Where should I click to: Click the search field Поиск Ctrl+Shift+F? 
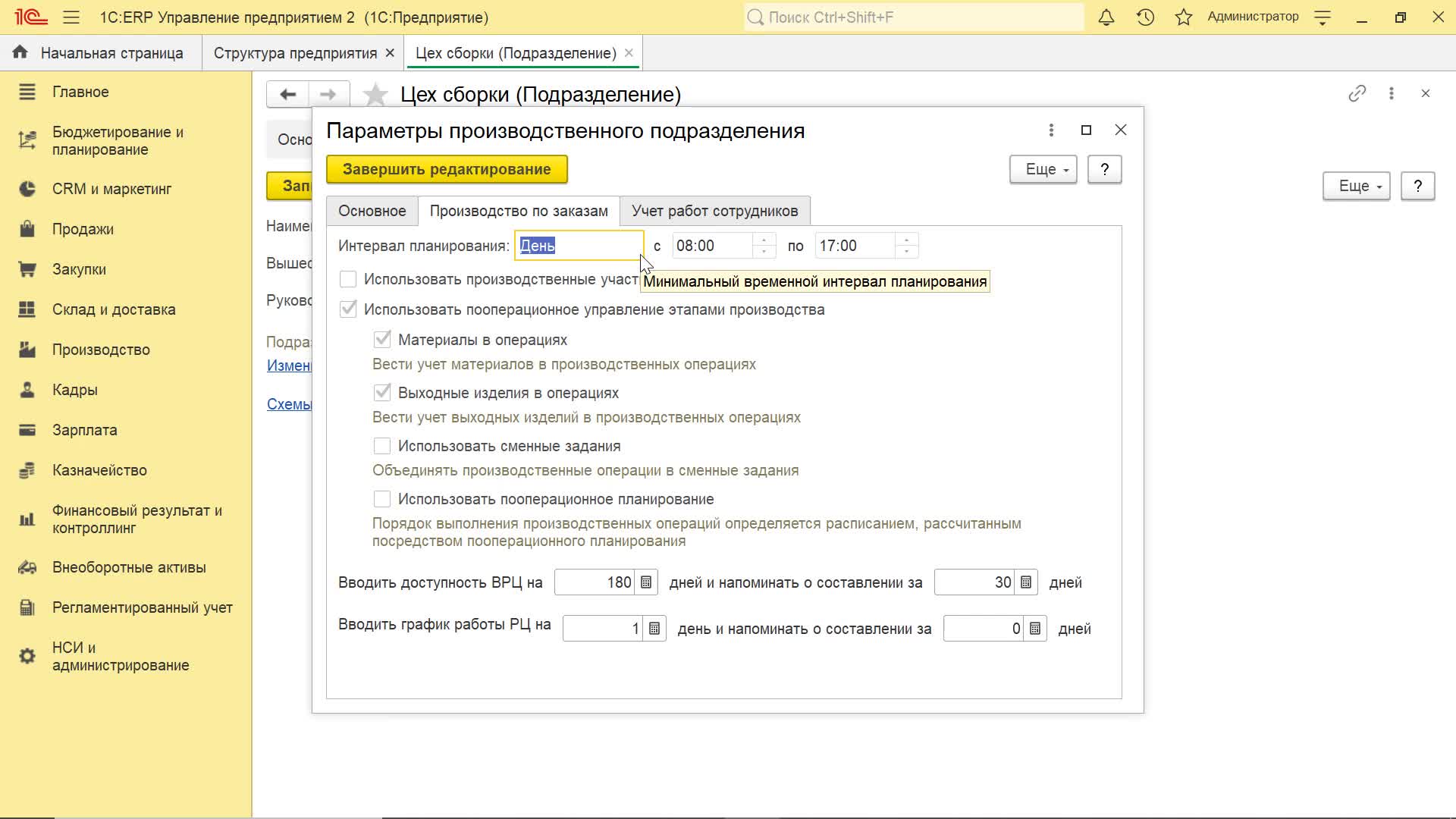[x=914, y=17]
